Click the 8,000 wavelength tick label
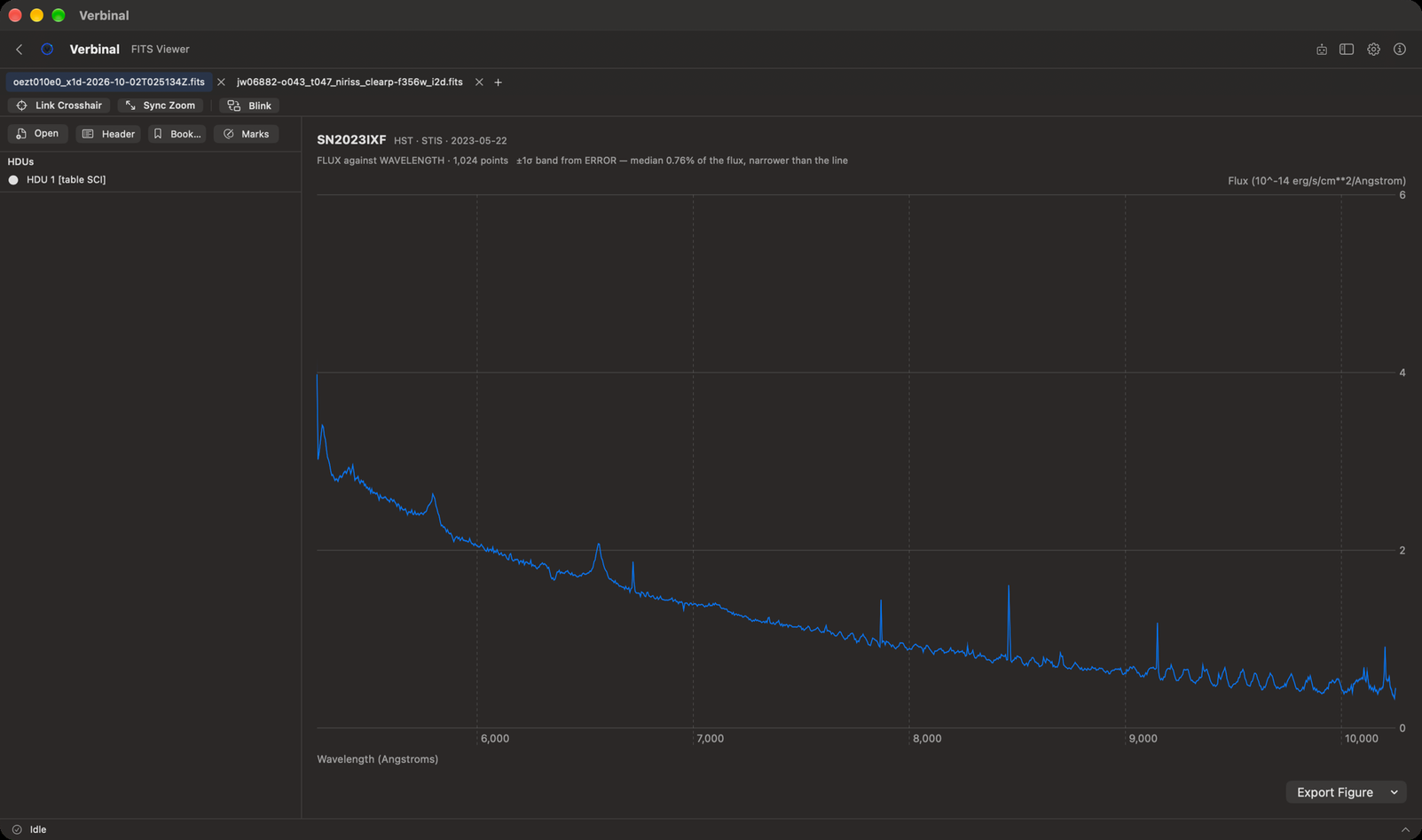The image size is (1422, 840). tap(927, 739)
